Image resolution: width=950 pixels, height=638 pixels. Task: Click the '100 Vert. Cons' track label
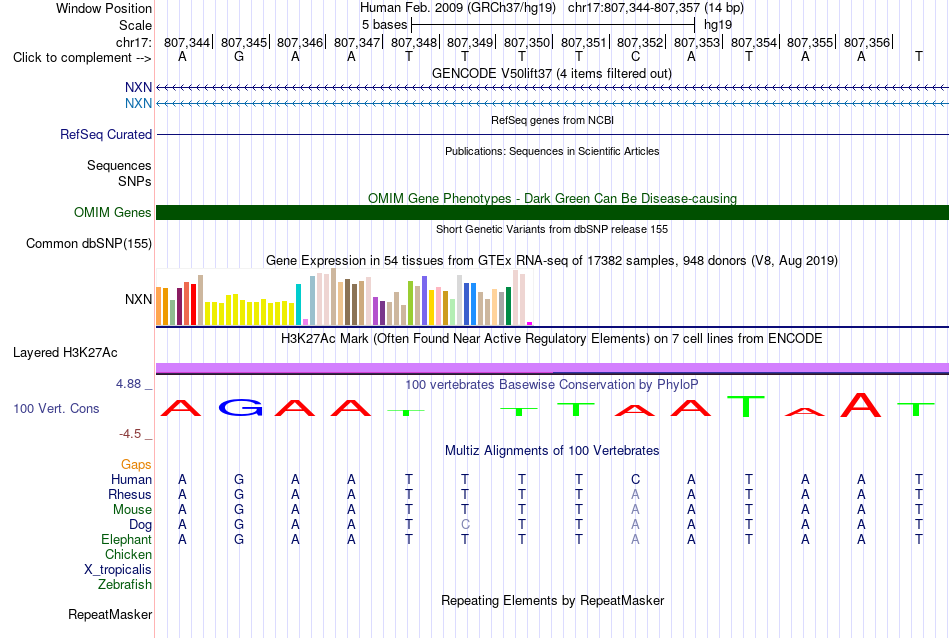tap(56, 408)
